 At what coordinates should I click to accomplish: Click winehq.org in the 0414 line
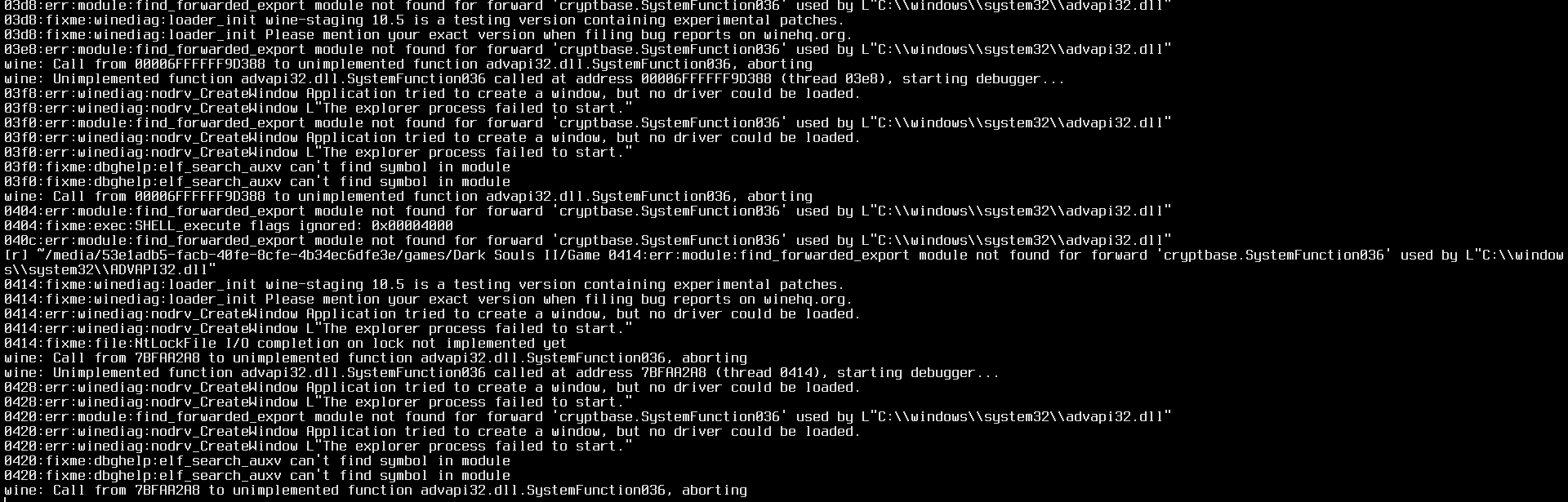[804, 300]
